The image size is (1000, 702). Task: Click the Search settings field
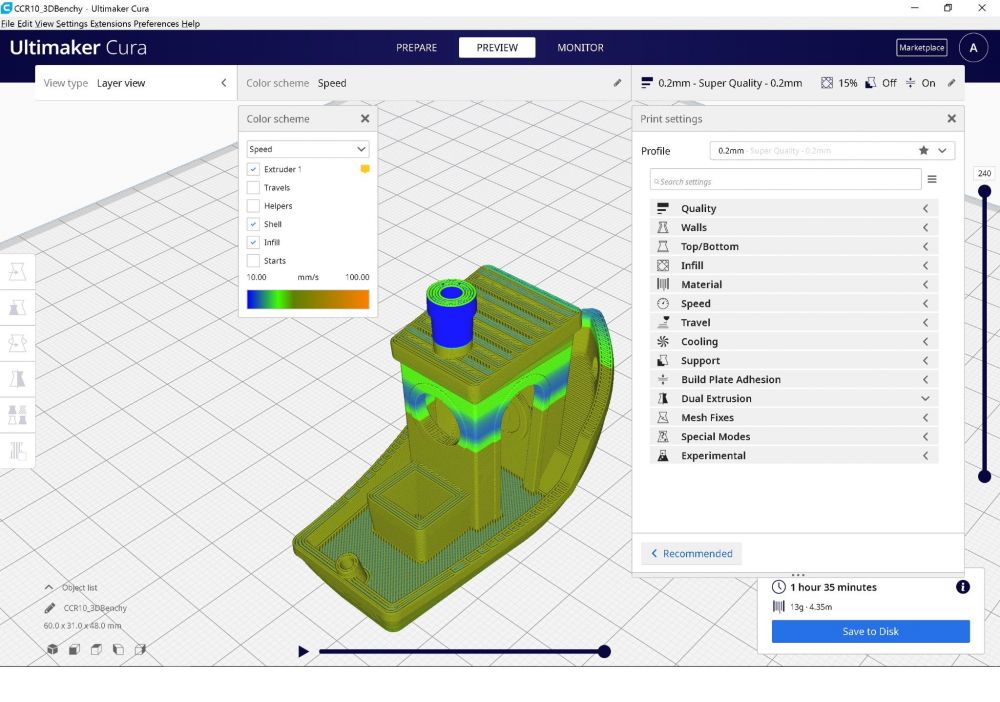(x=786, y=180)
